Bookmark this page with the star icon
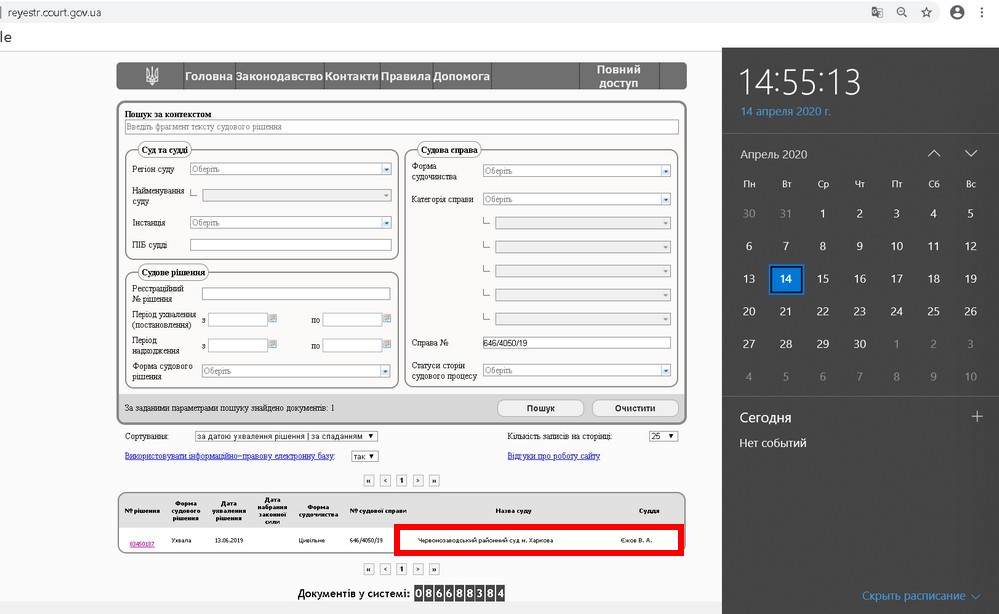 926,12
